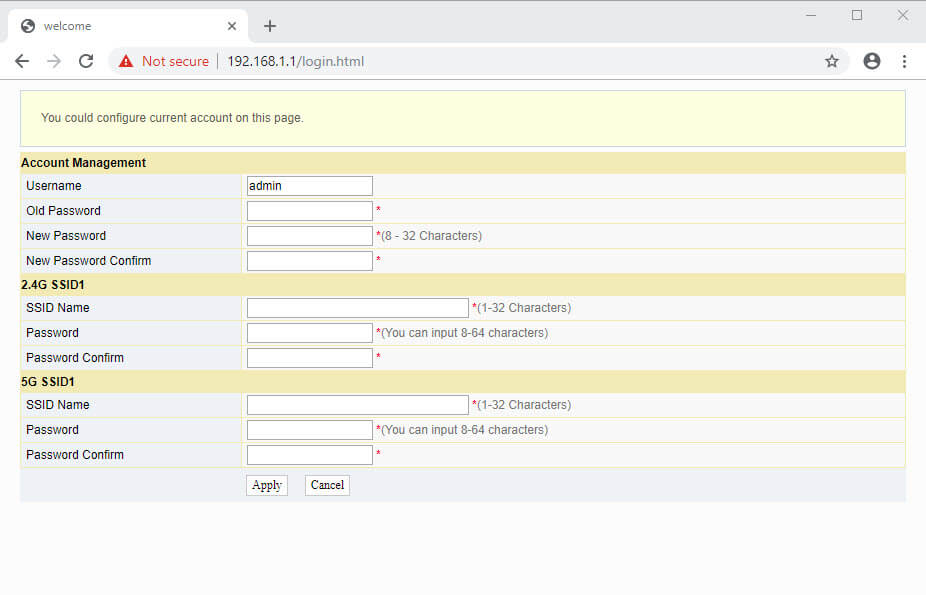
Task: Open the Chrome three-dot menu
Action: pos(904,61)
